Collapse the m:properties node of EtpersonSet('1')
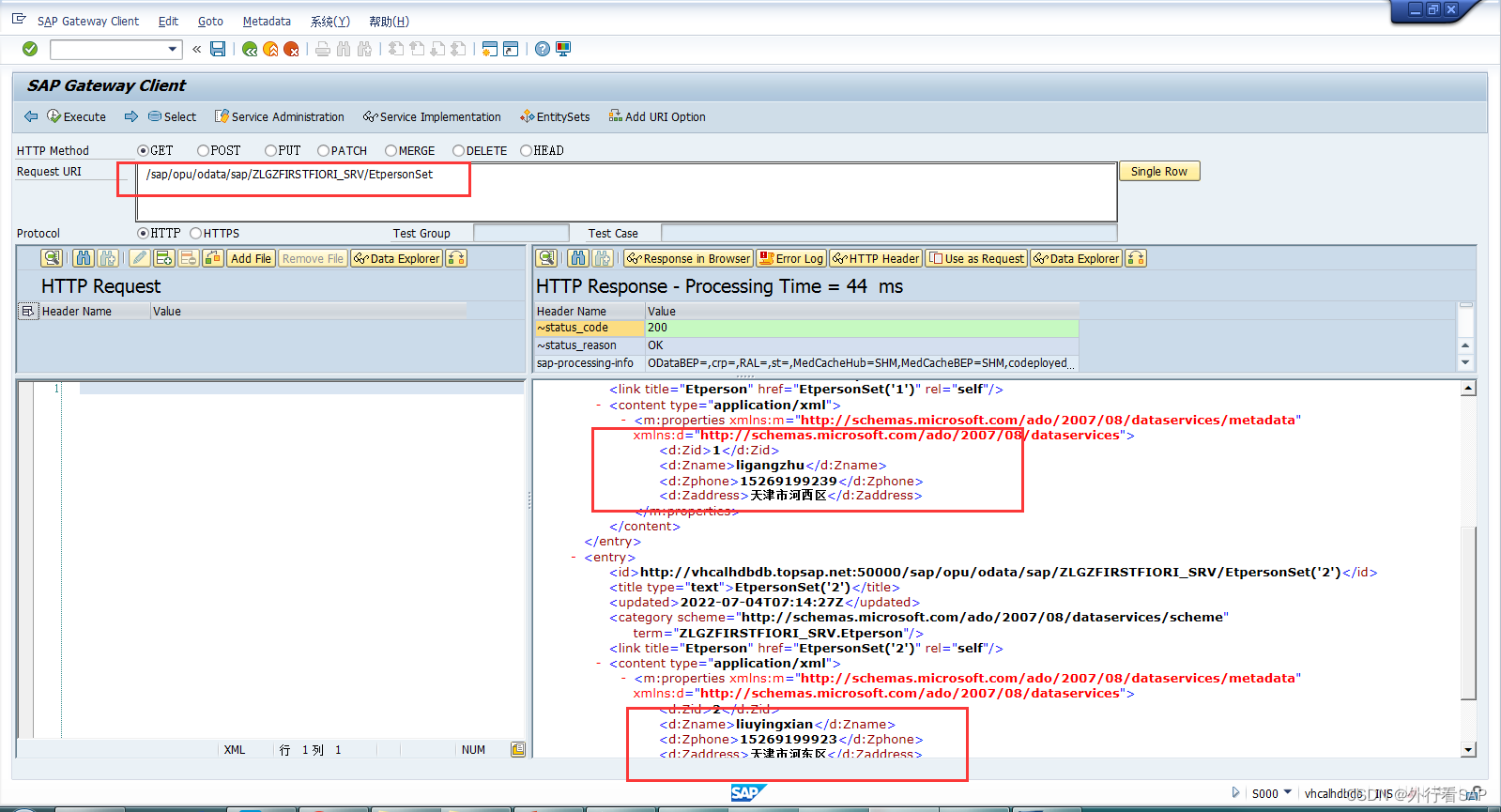This screenshot has height=812, width=1501. point(624,421)
